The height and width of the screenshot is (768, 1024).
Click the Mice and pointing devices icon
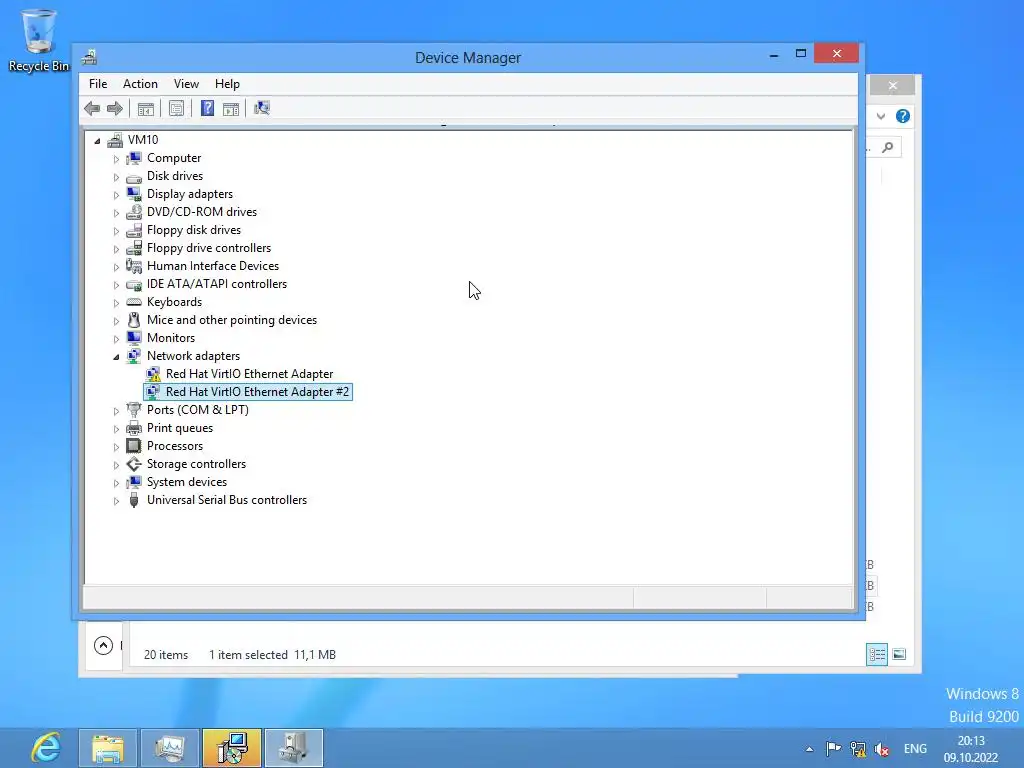(134, 320)
